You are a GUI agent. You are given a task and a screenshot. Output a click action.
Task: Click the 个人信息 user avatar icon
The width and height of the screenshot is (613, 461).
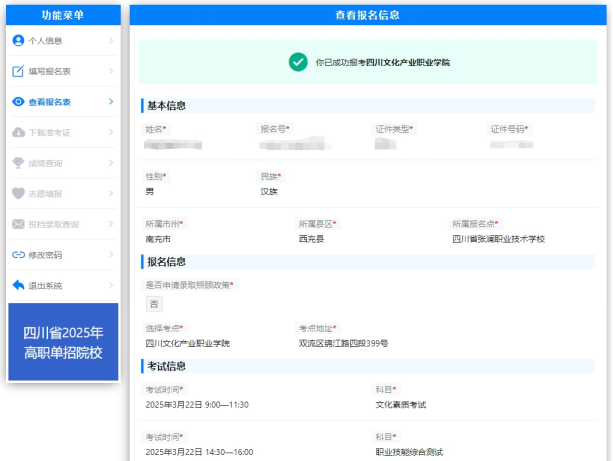pyautogui.click(x=18, y=40)
